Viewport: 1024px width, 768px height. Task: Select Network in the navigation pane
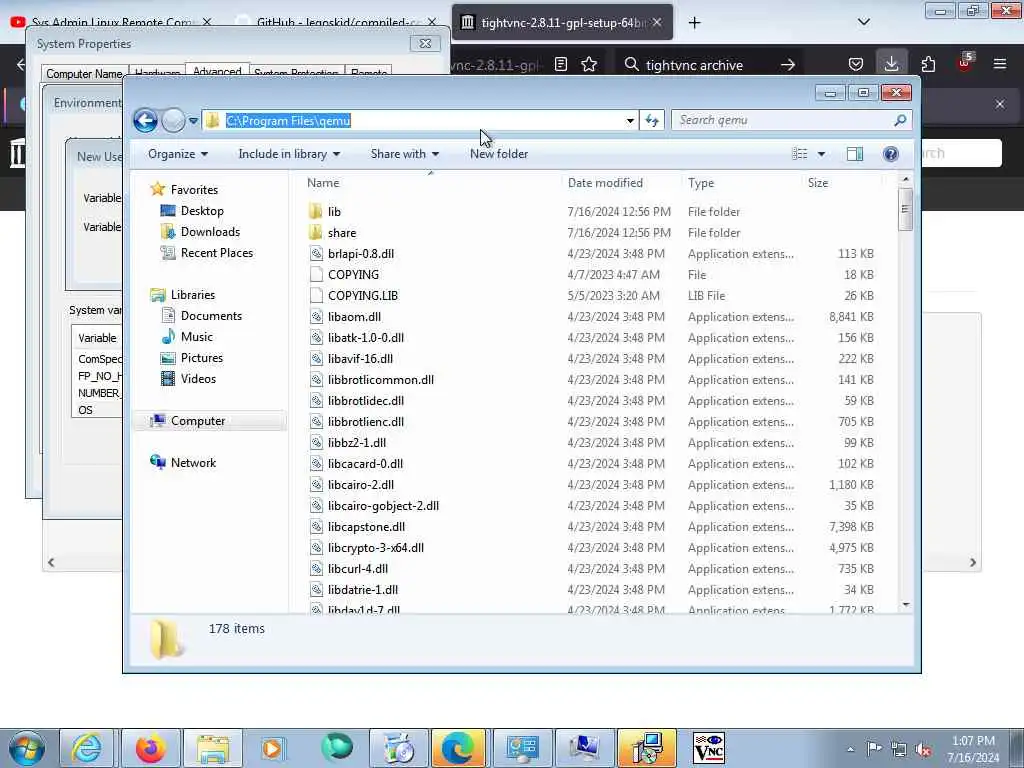(193, 462)
